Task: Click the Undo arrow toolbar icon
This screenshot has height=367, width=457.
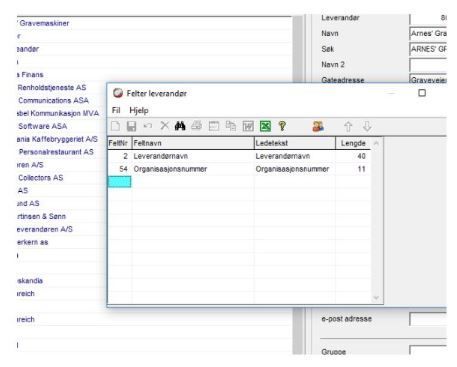Action: click(148, 126)
